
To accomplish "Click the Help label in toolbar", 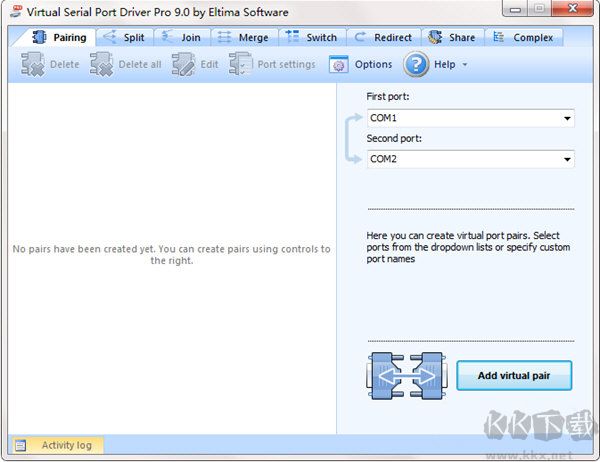I will (x=445, y=64).
